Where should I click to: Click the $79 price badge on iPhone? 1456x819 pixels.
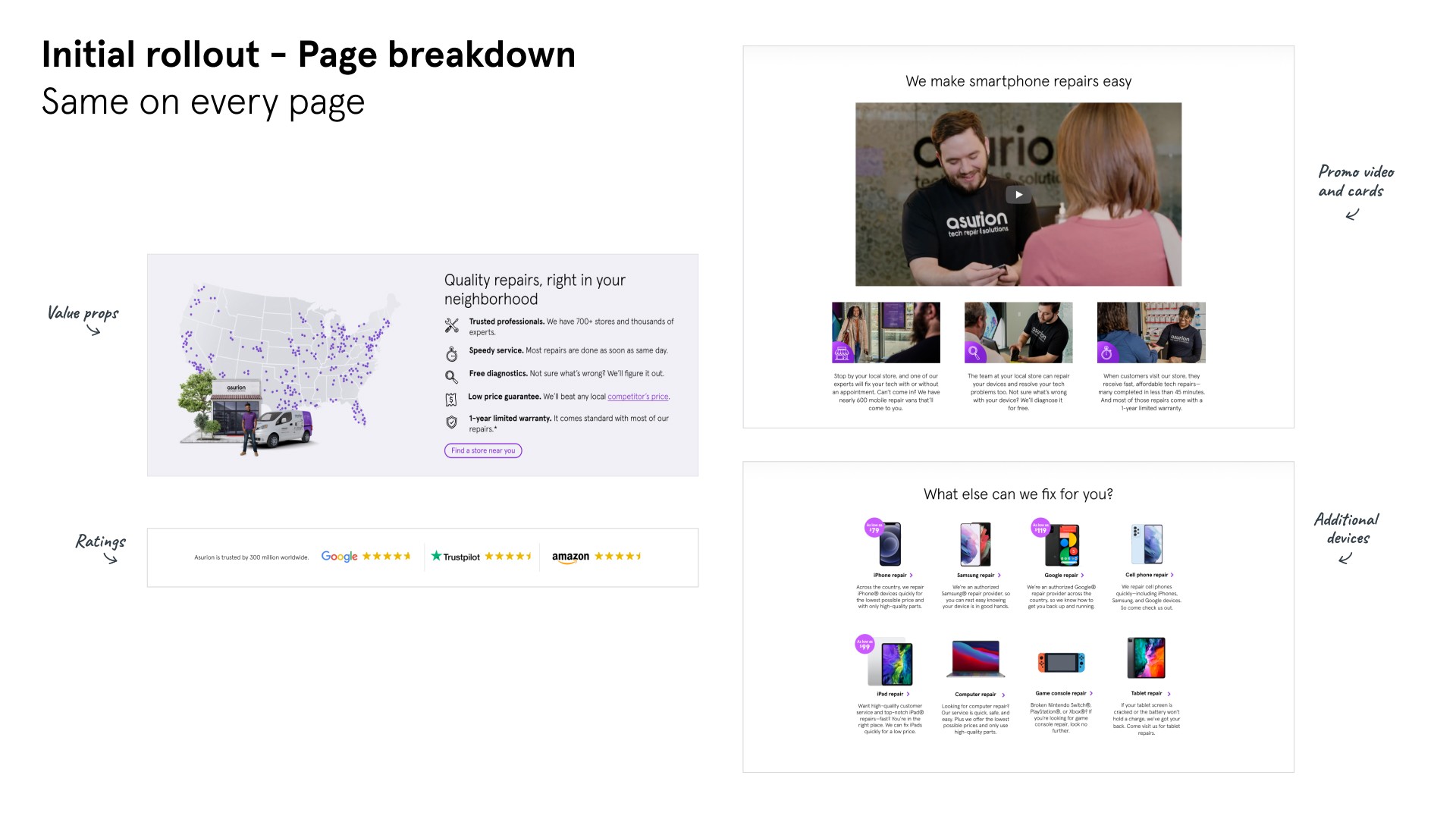[x=874, y=528]
